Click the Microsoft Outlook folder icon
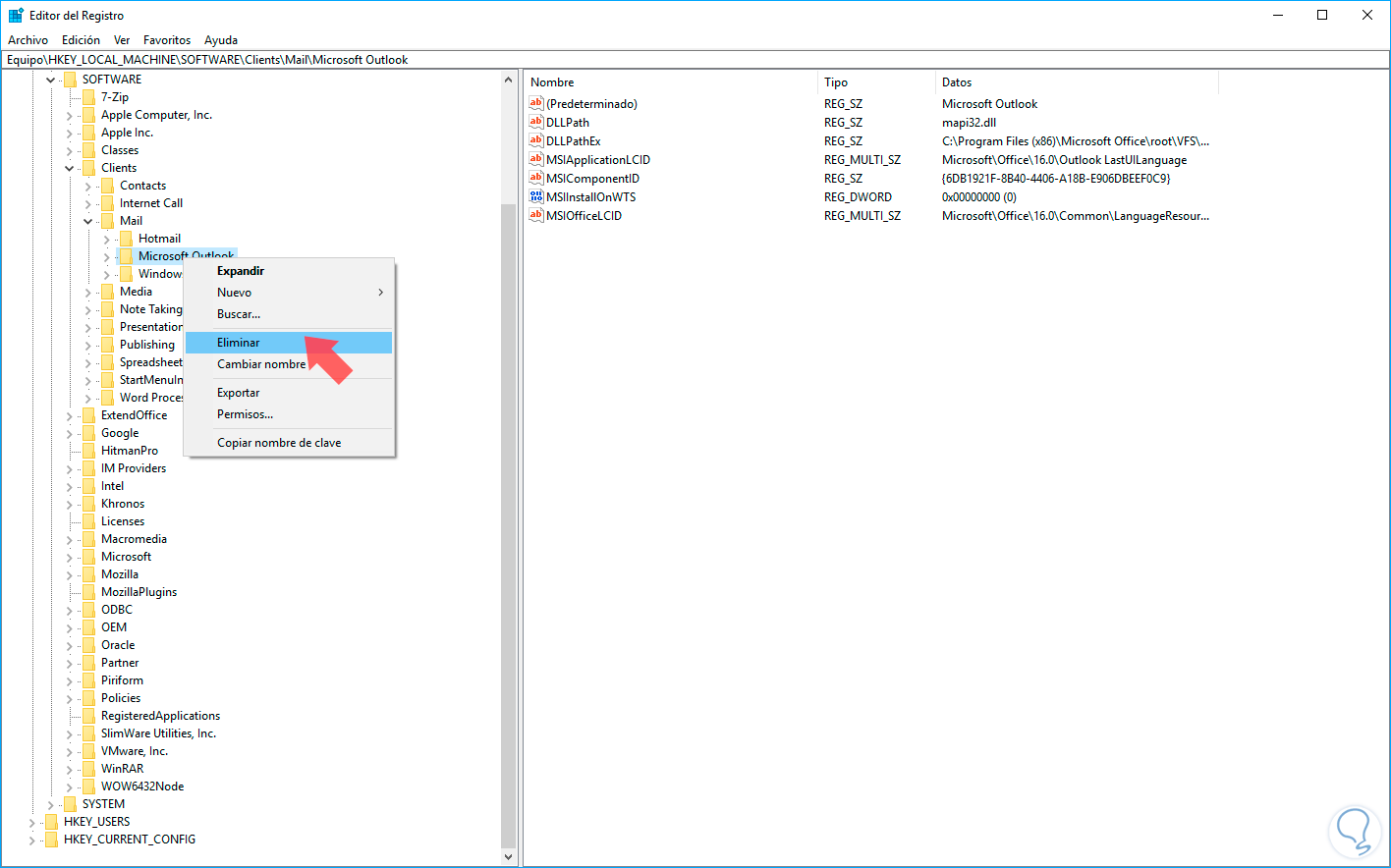The image size is (1391, 868). (126, 256)
